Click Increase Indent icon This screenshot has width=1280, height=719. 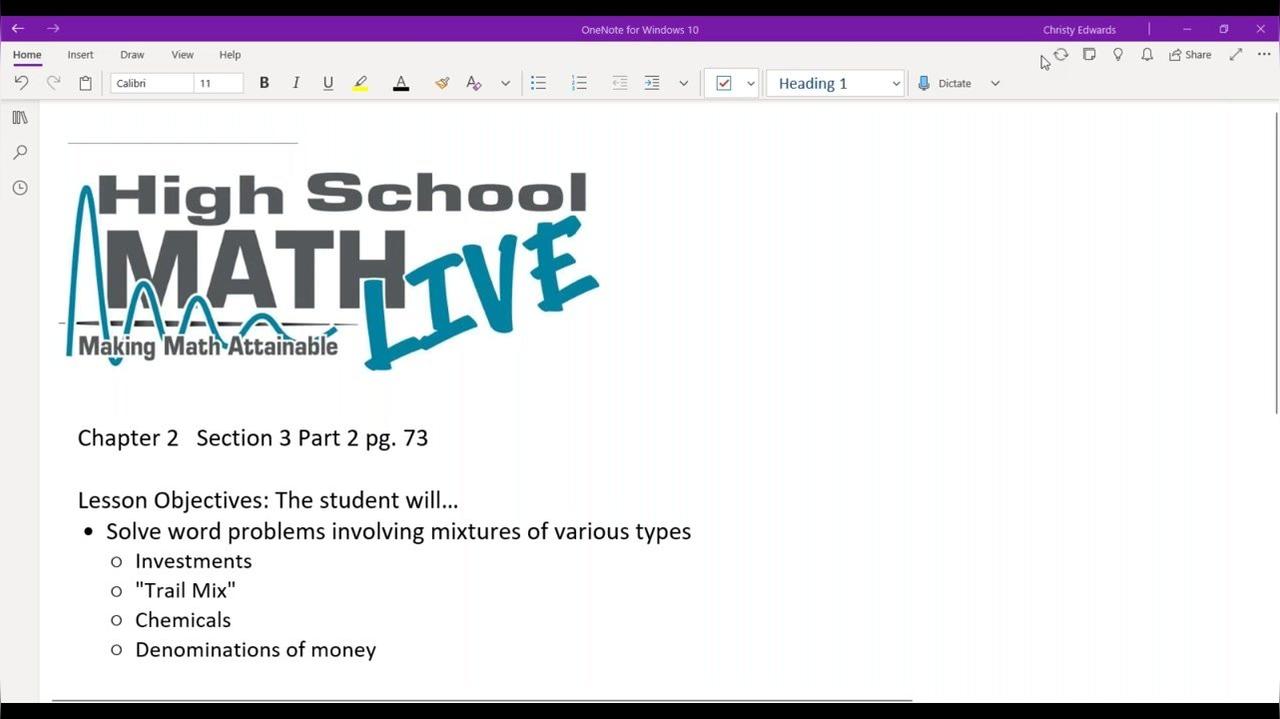[652, 83]
